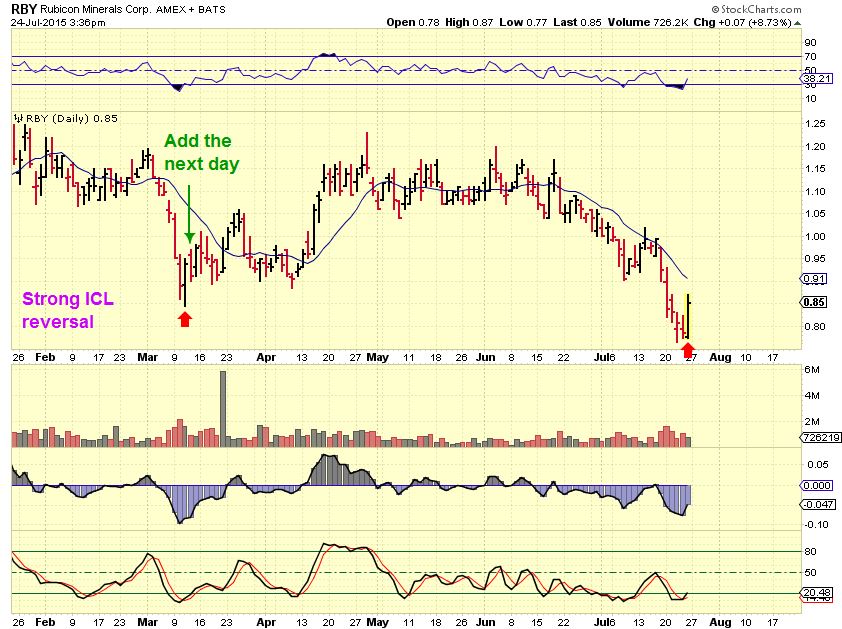The image size is (842, 629).
Task: Click the Open 0.78 value
Action: (413, 23)
